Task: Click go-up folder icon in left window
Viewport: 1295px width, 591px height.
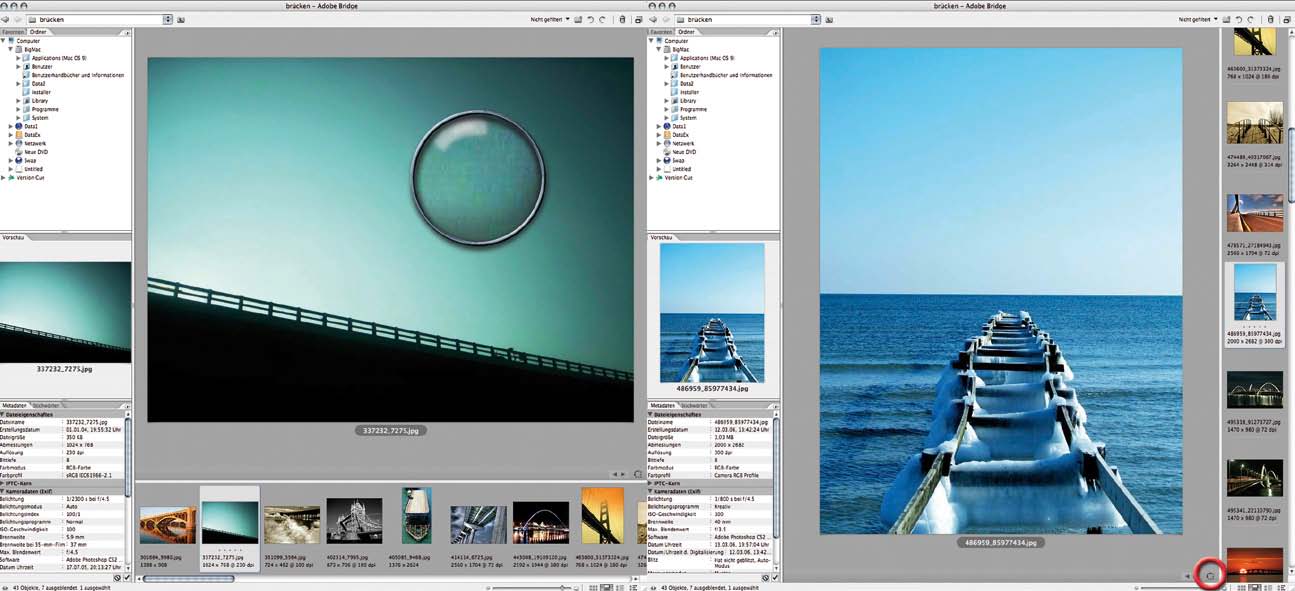Action: 182,19
